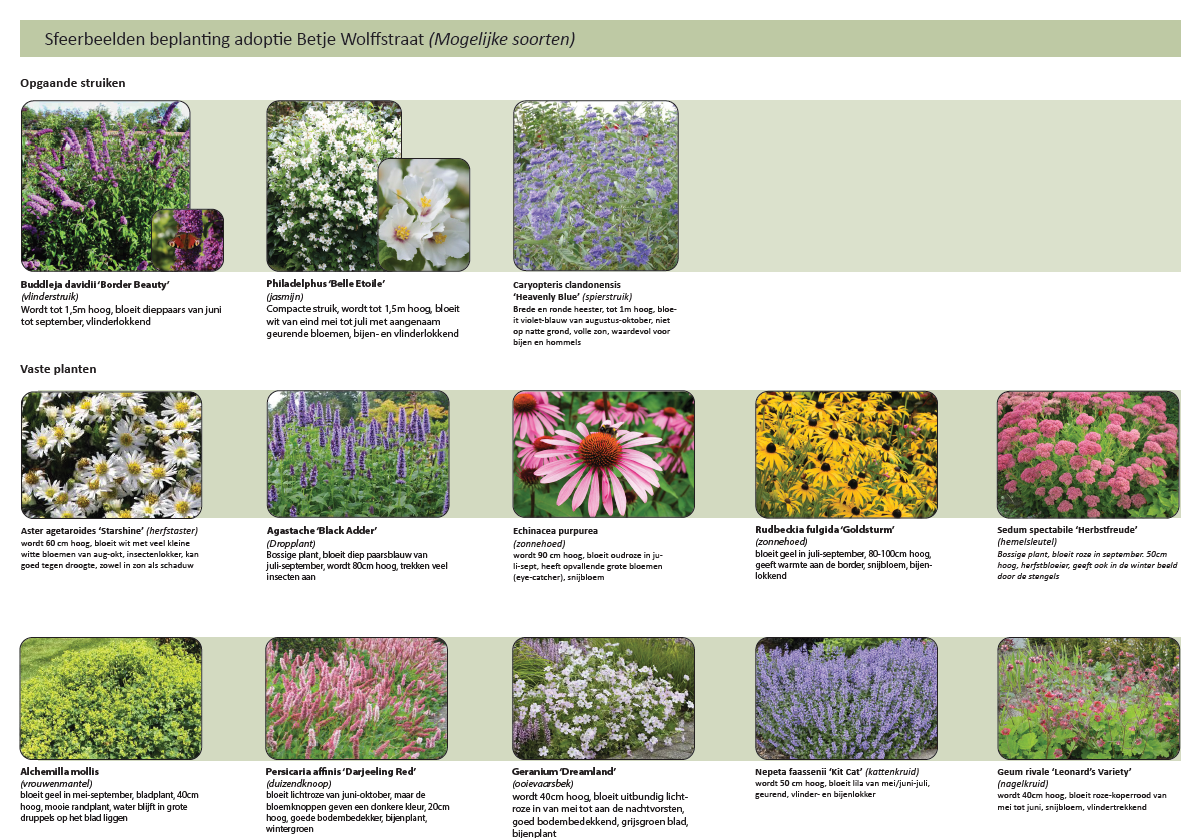The image size is (1198, 838).
Task: Click the Geum rivale 'Leonard's Variety' photo
Action: pos(1088,699)
